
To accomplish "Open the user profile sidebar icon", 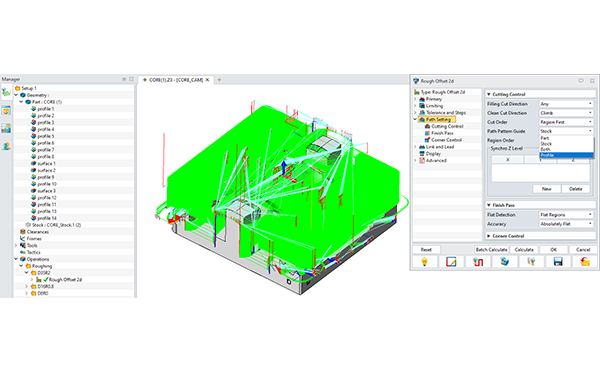I will [6, 146].
